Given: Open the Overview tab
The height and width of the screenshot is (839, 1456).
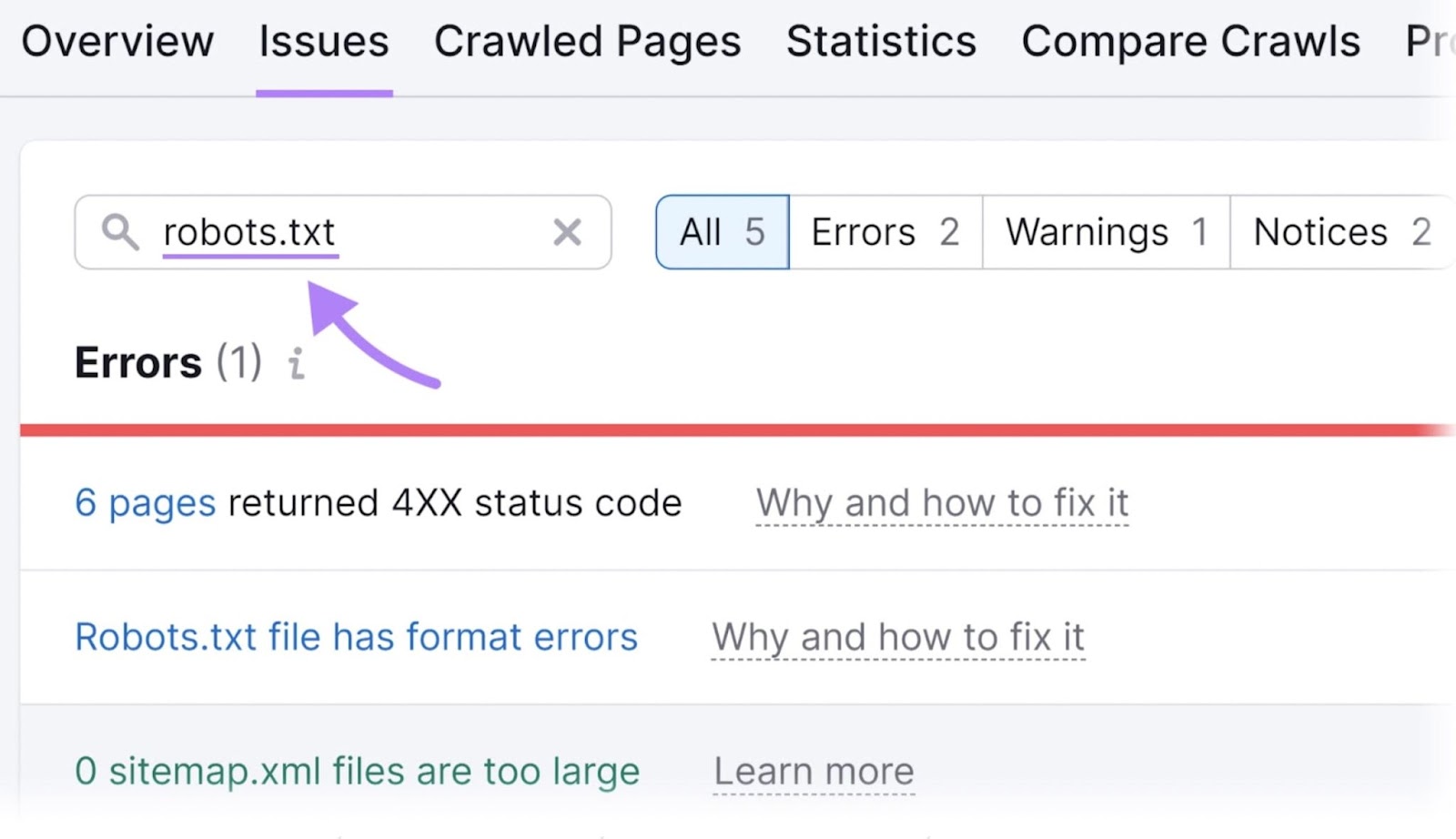Looking at the screenshot, I should (x=118, y=40).
